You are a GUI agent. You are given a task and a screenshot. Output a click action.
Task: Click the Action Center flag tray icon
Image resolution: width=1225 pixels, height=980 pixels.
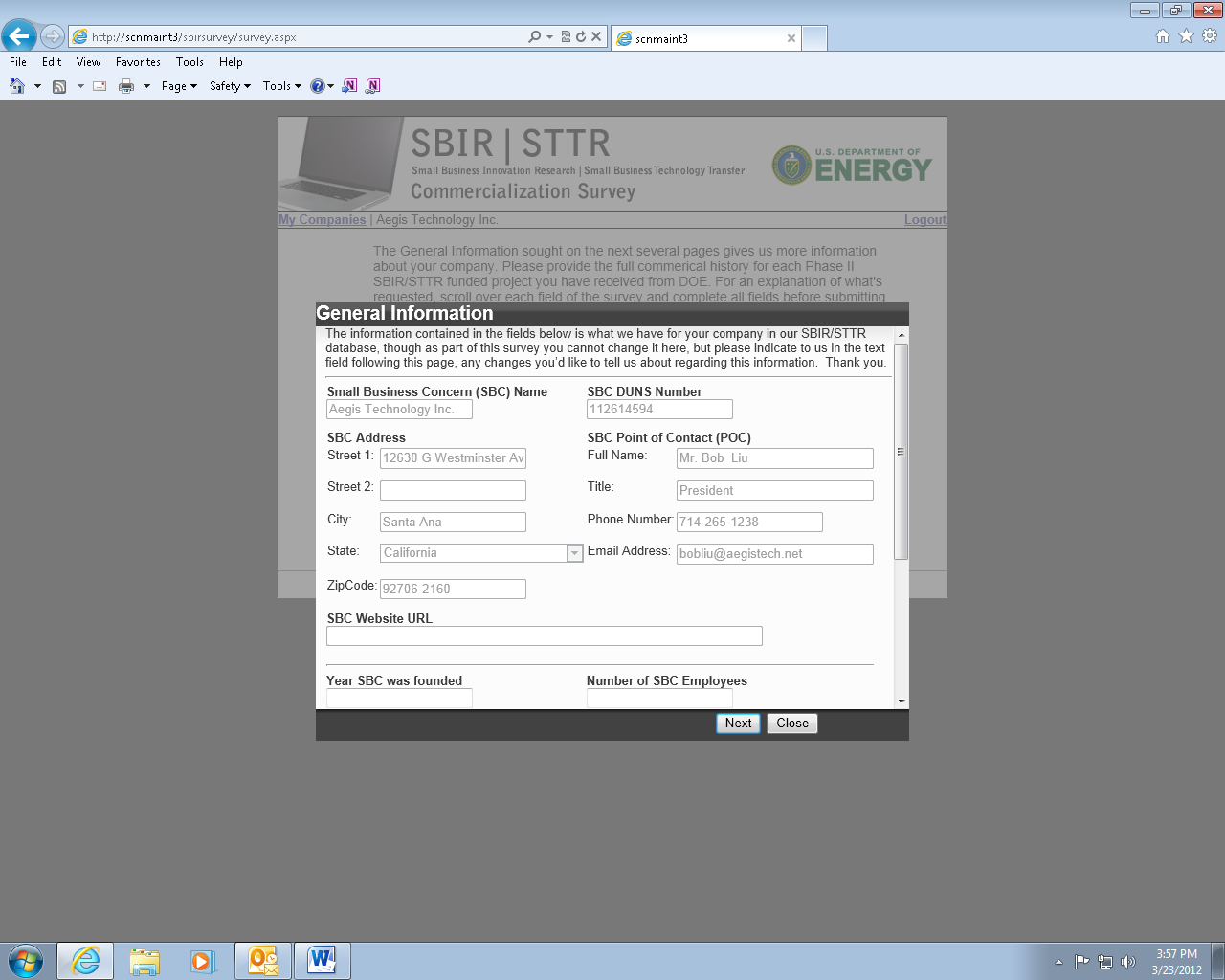1082,962
